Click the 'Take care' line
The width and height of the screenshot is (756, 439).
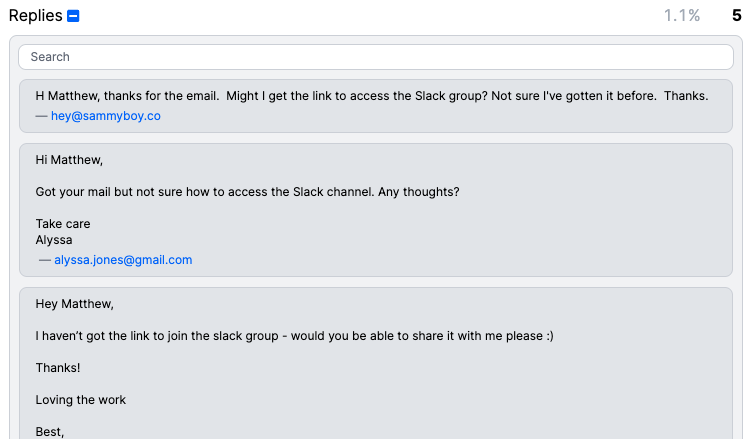click(63, 224)
